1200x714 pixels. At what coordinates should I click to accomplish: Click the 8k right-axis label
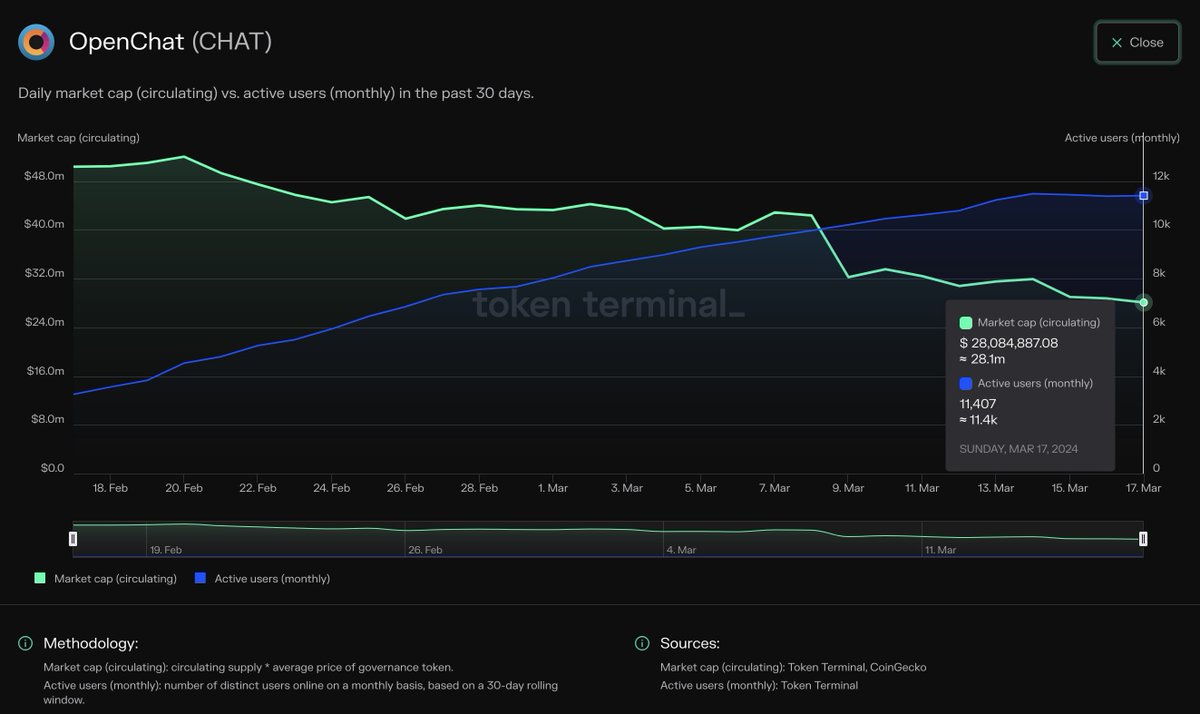click(1159, 273)
